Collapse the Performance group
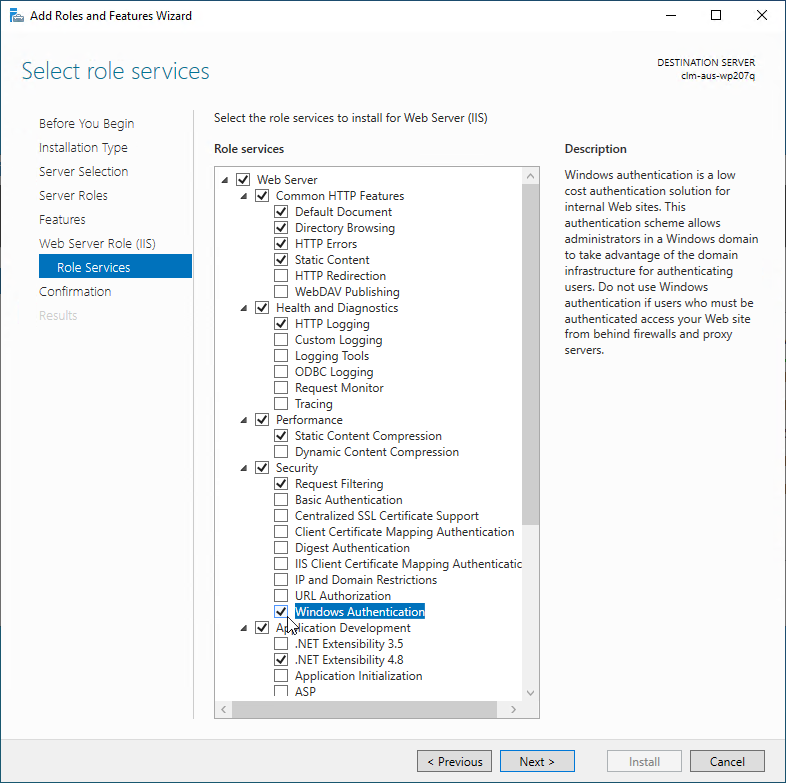 coord(244,420)
